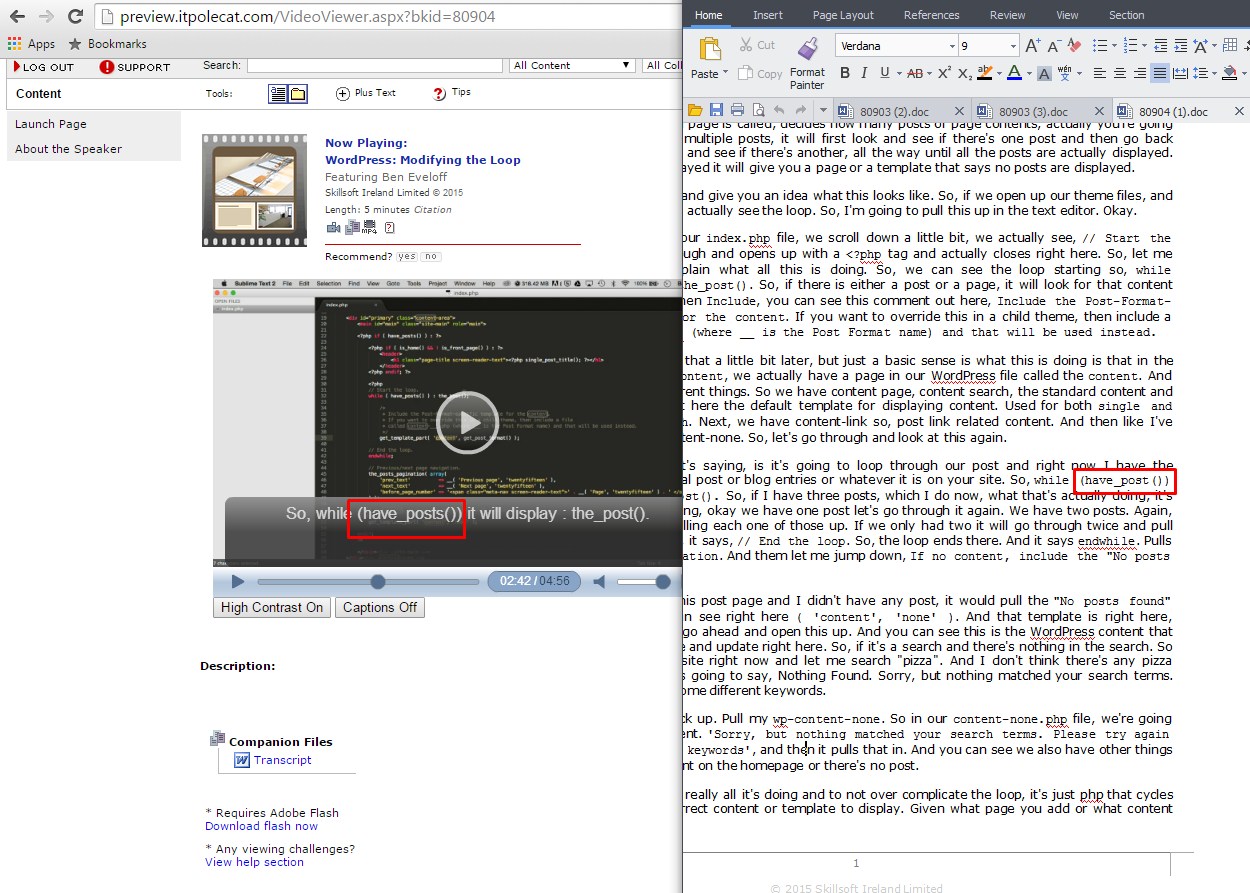Expand the bullet list dropdown

1113,46
